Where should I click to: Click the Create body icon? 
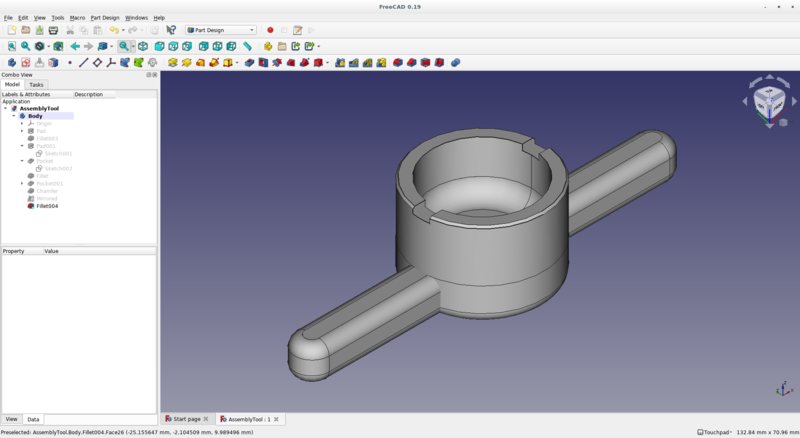(x=11, y=62)
